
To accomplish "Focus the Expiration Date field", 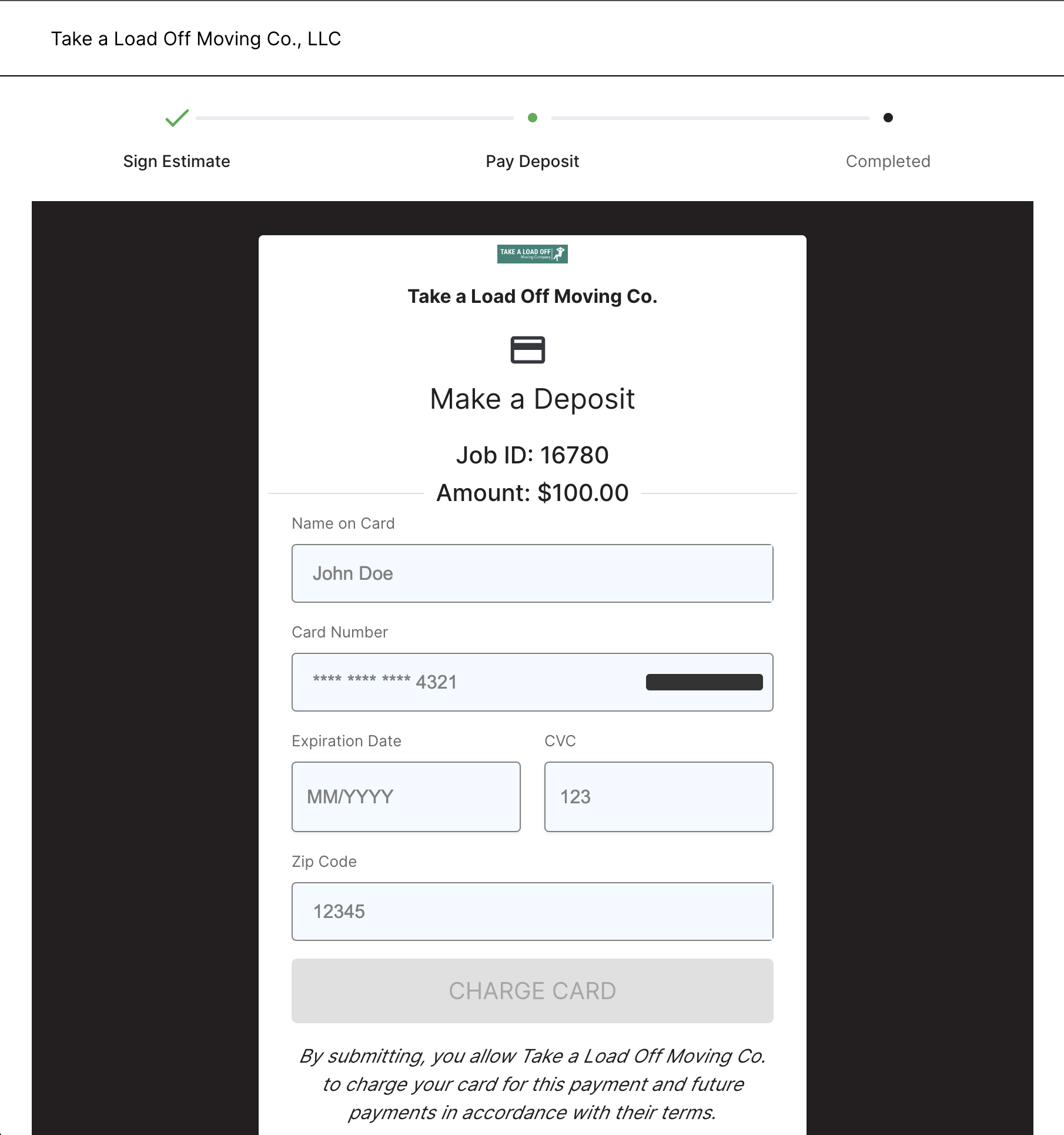I will [406, 797].
